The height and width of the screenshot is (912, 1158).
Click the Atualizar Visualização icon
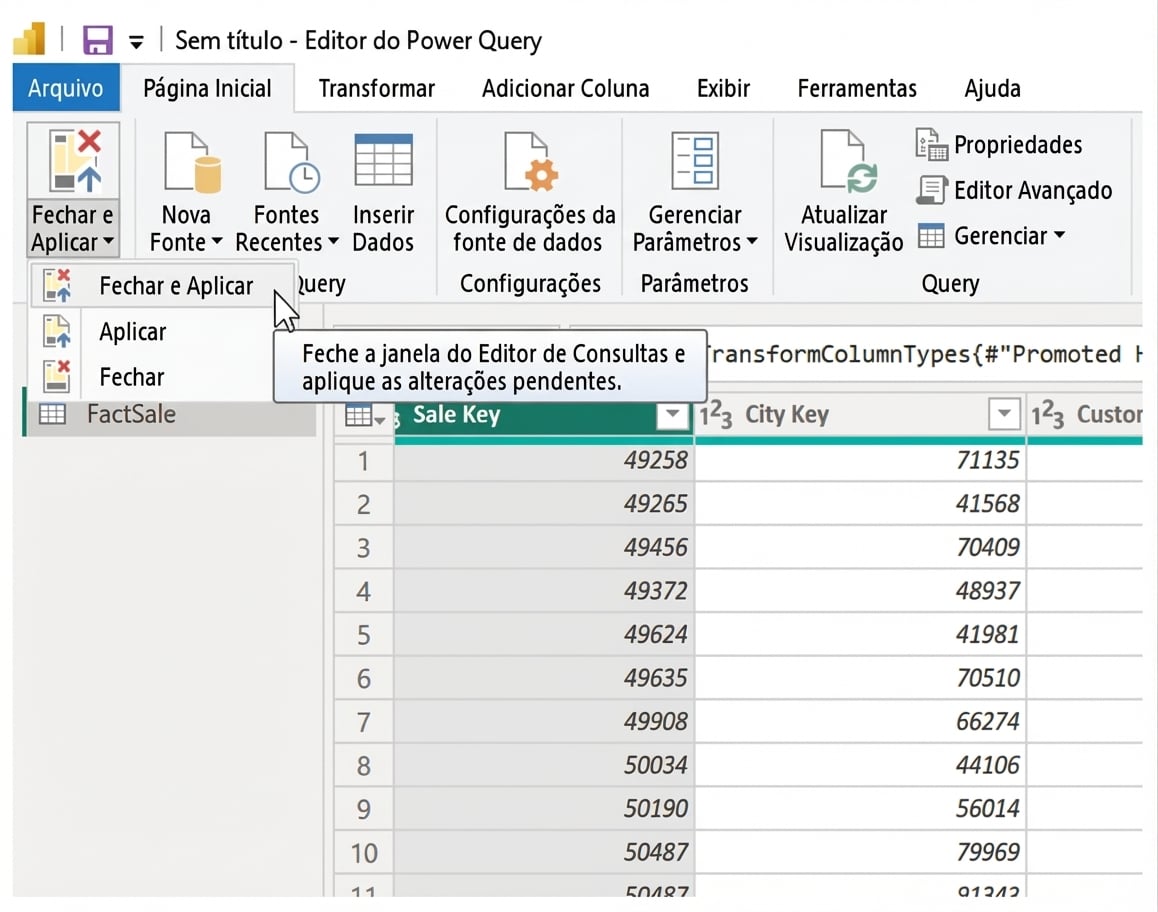(x=845, y=163)
